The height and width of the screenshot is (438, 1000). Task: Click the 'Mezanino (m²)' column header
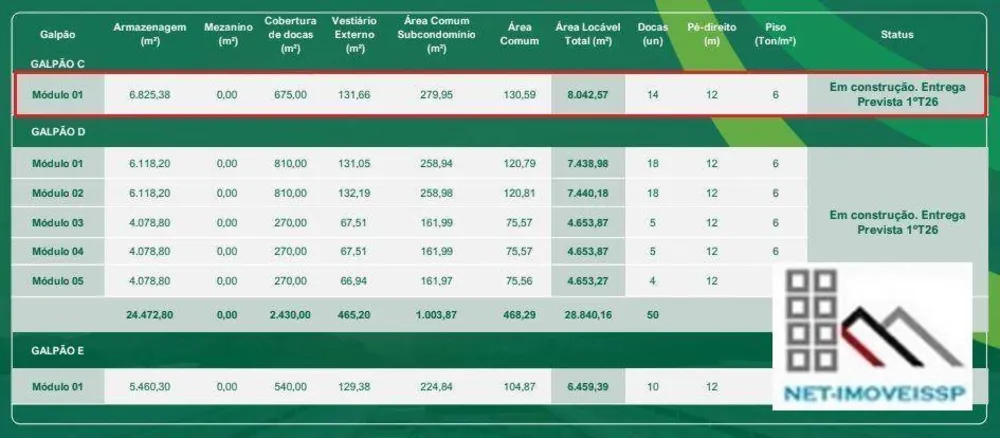click(228, 34)
